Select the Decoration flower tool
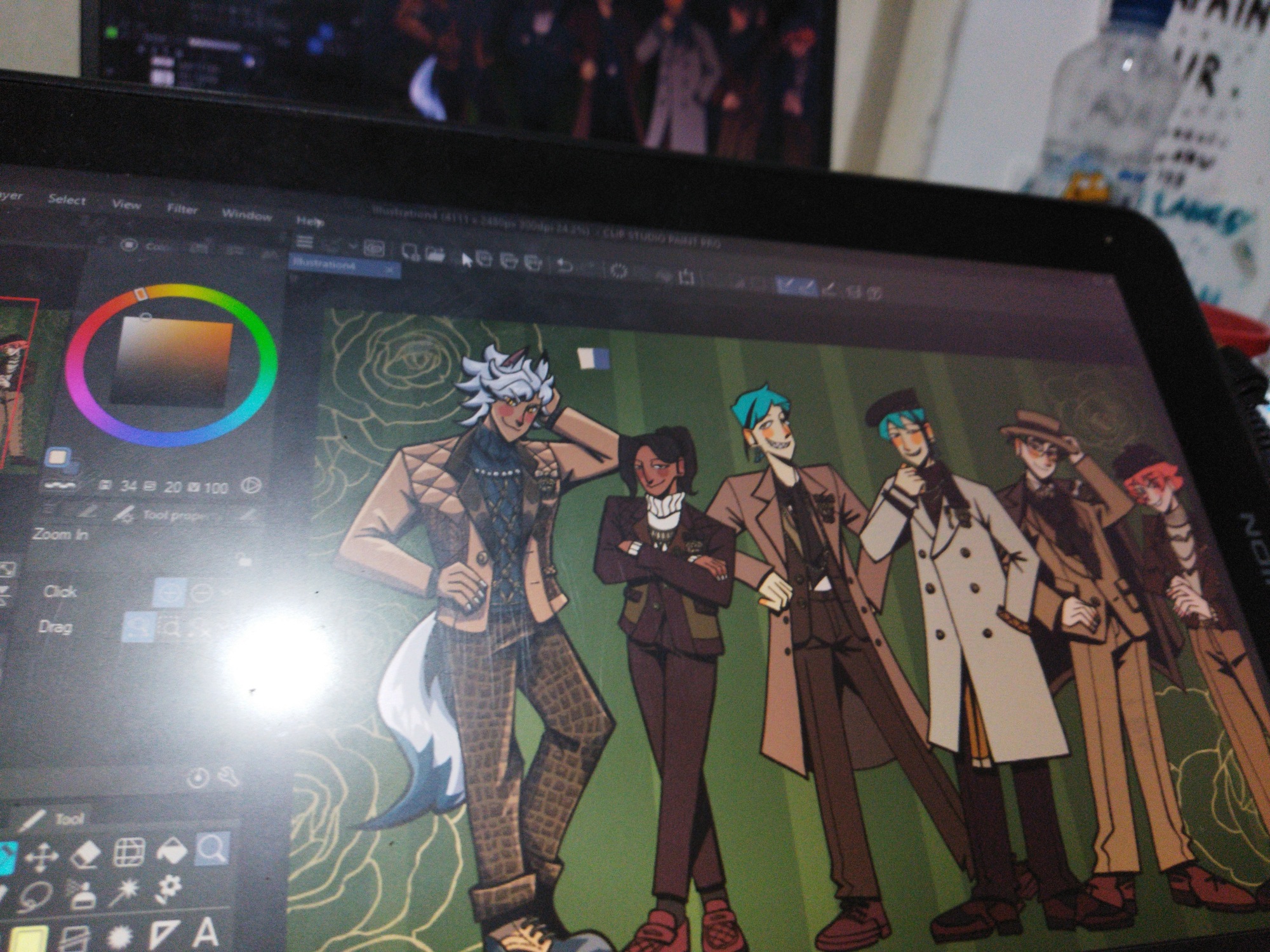This screenshot has width=1270, height=952. coord(169,887)
